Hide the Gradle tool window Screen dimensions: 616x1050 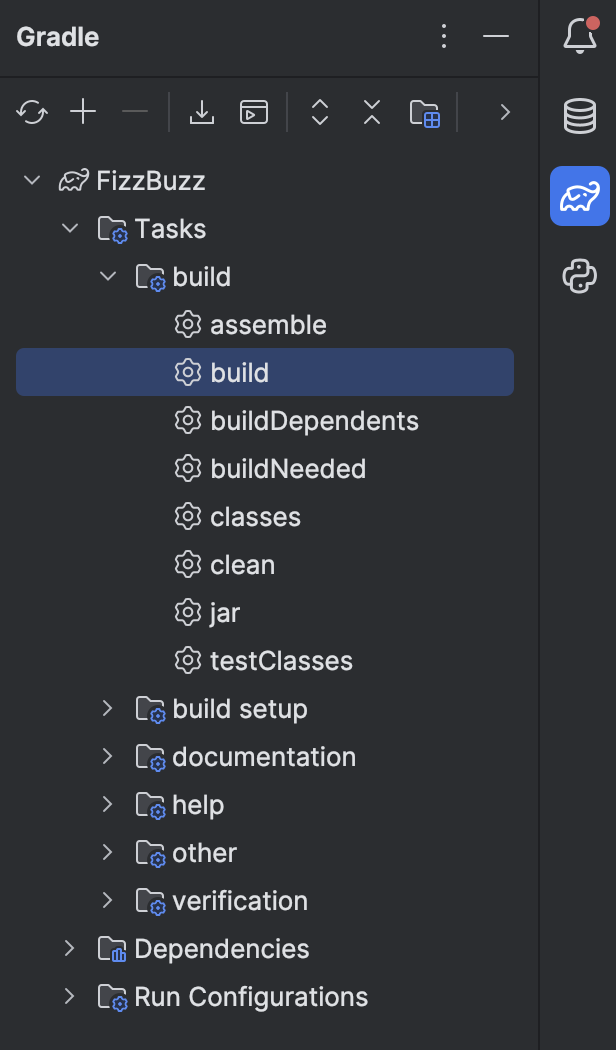pyautogui.click(x=496, y=36)
